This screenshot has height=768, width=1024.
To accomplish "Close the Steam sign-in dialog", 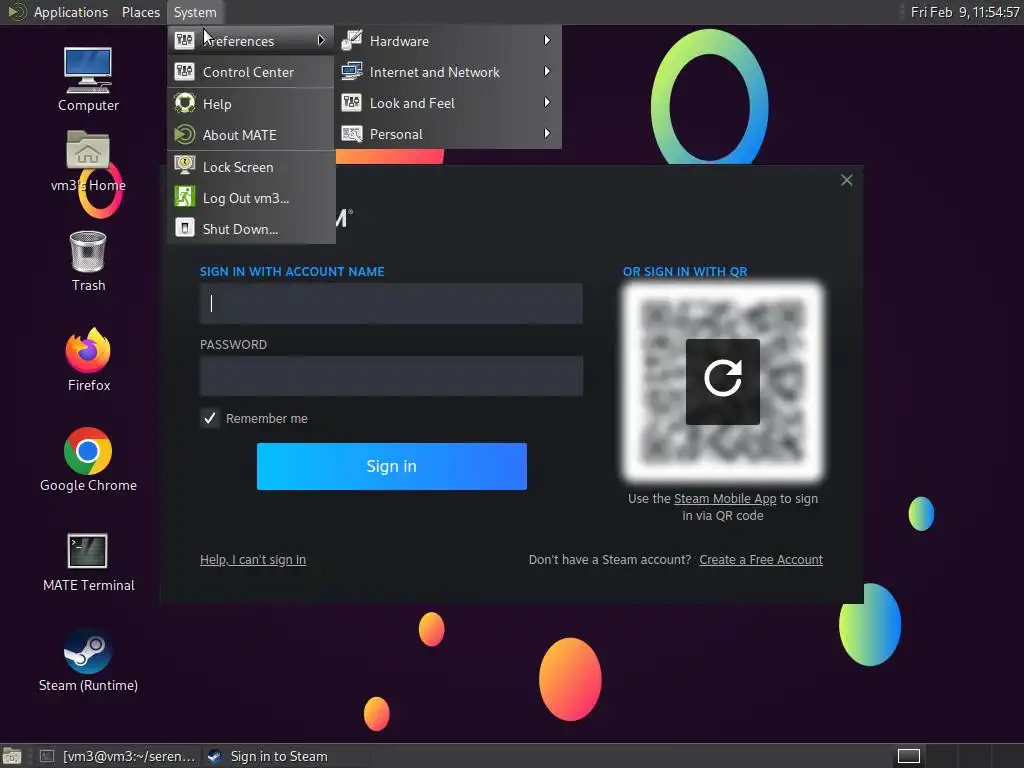I will (846, 180).
